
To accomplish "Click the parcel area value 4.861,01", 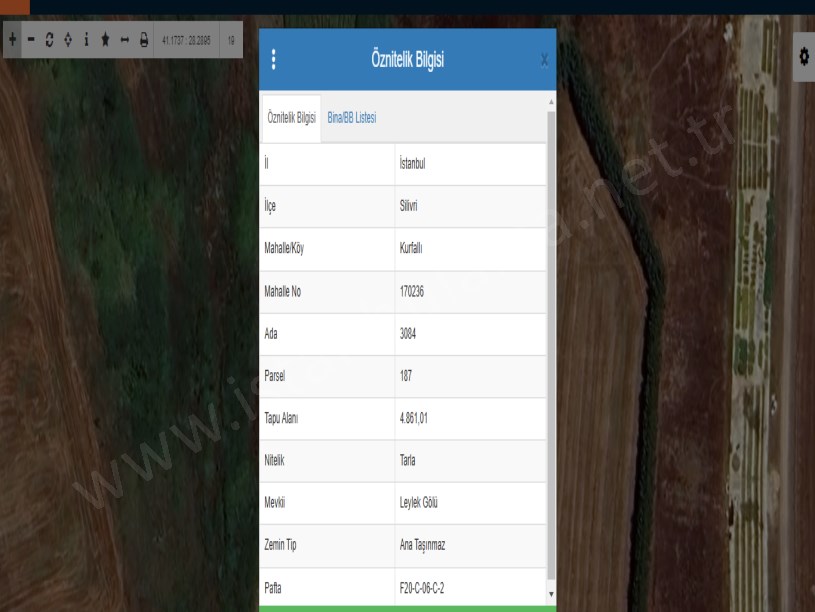I will [416, 419].
